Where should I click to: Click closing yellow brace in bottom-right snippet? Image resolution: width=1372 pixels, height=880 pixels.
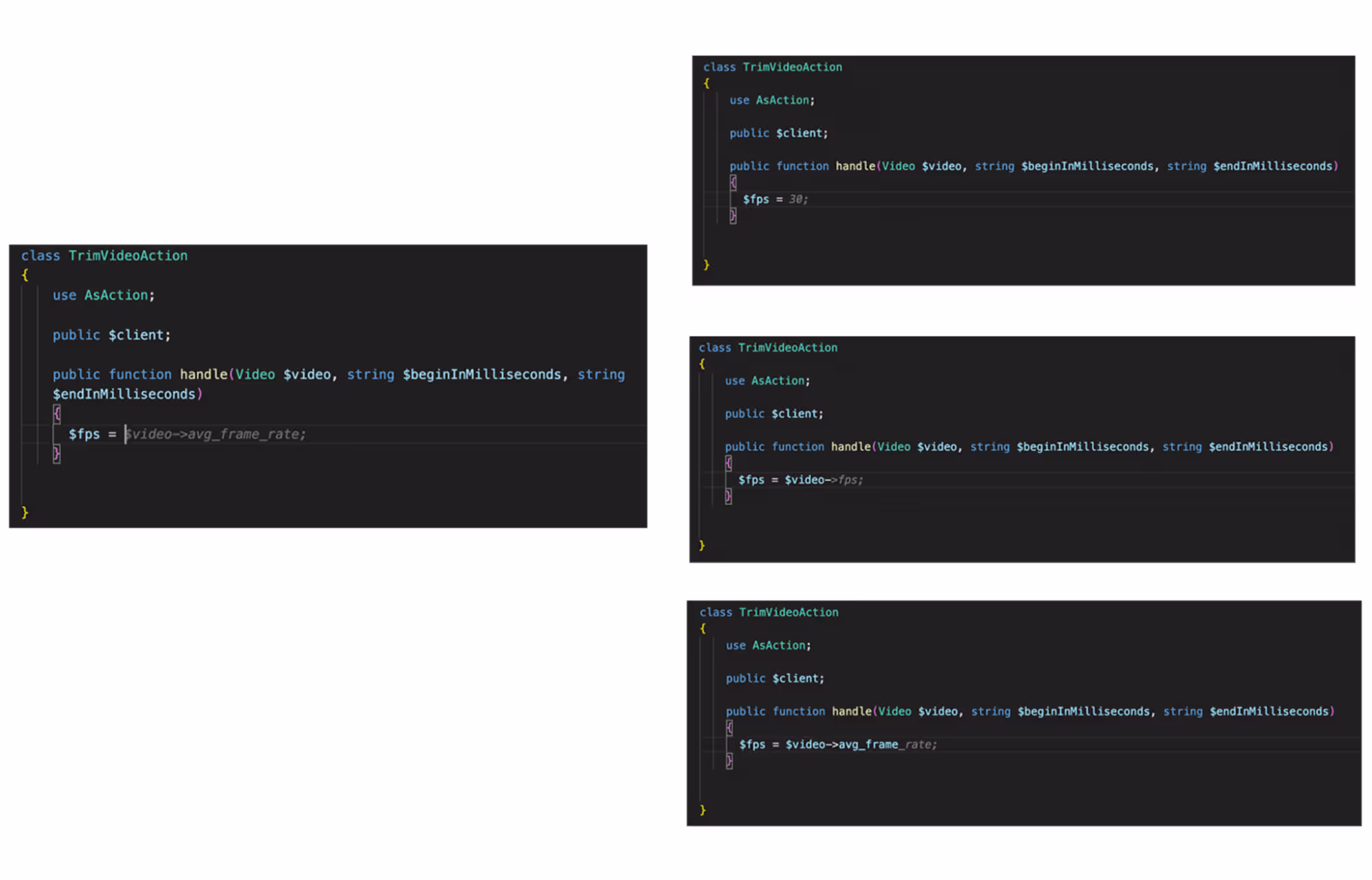[703, 810]
